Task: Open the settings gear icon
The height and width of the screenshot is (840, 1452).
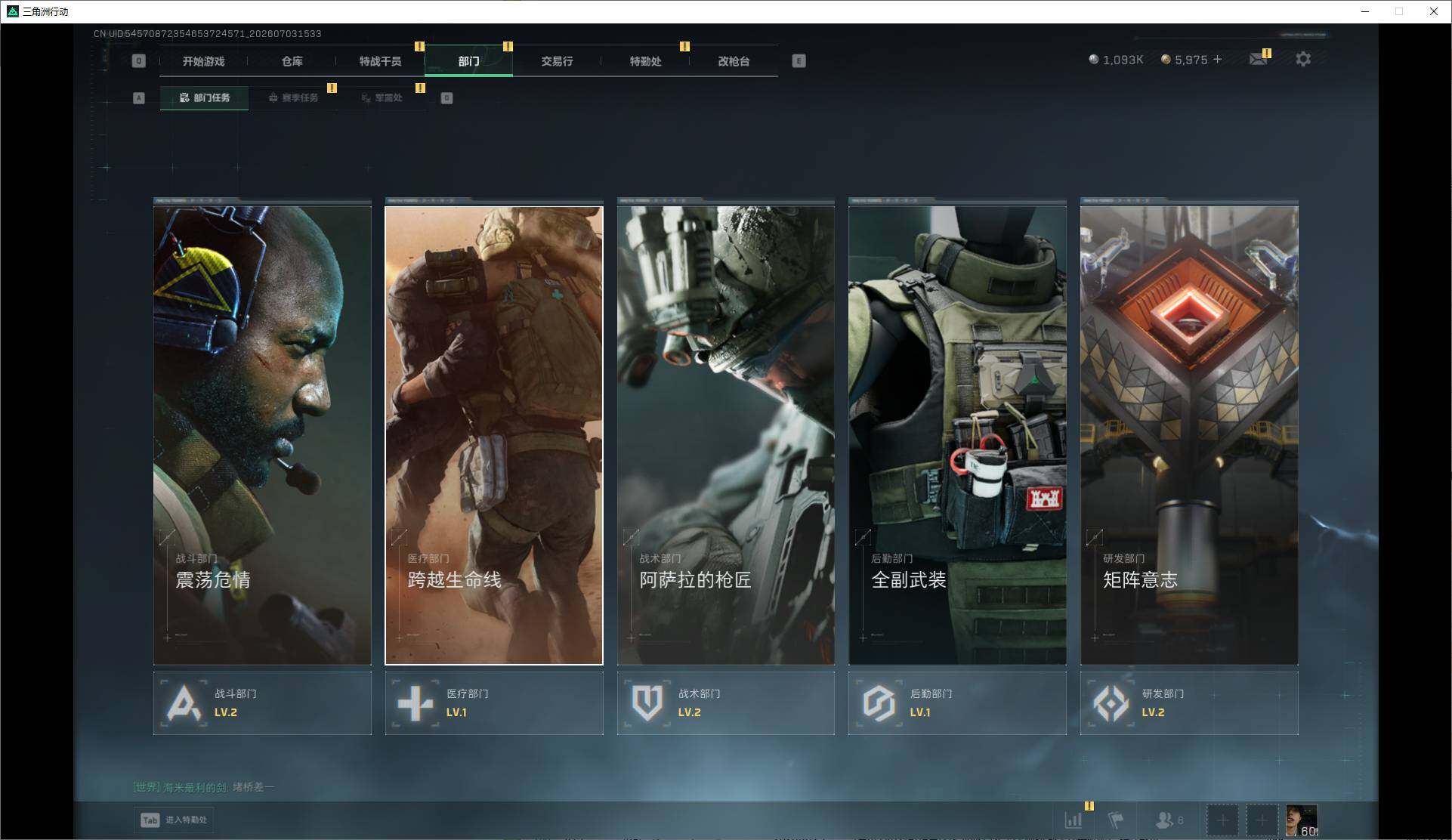Action: [1303, 59]
